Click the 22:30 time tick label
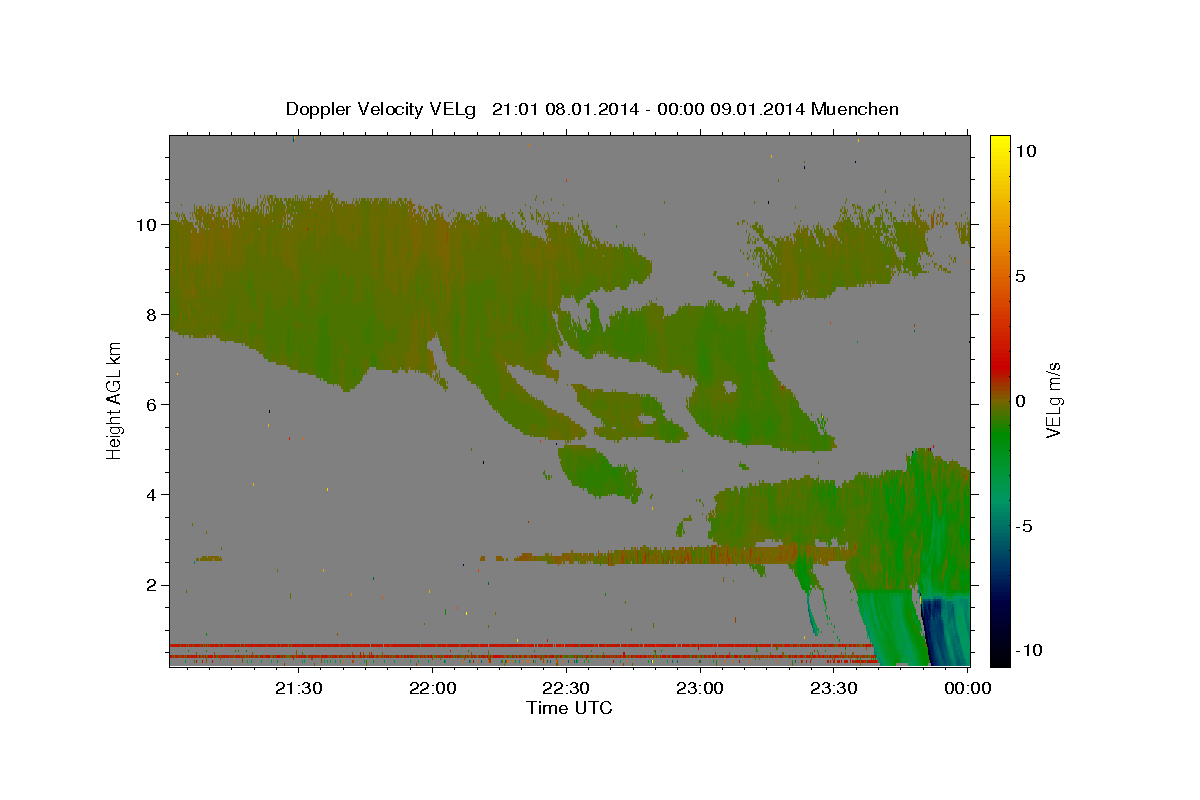 pyautogui.click(x=566, y=688)
